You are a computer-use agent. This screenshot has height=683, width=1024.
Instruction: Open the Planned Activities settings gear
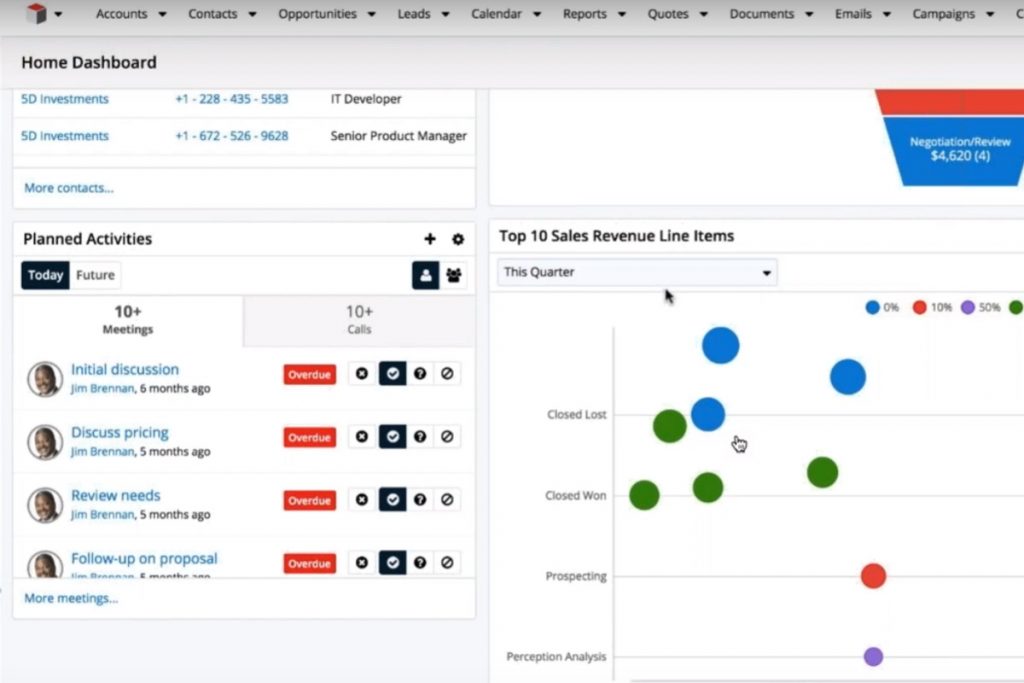click(458, 239)
